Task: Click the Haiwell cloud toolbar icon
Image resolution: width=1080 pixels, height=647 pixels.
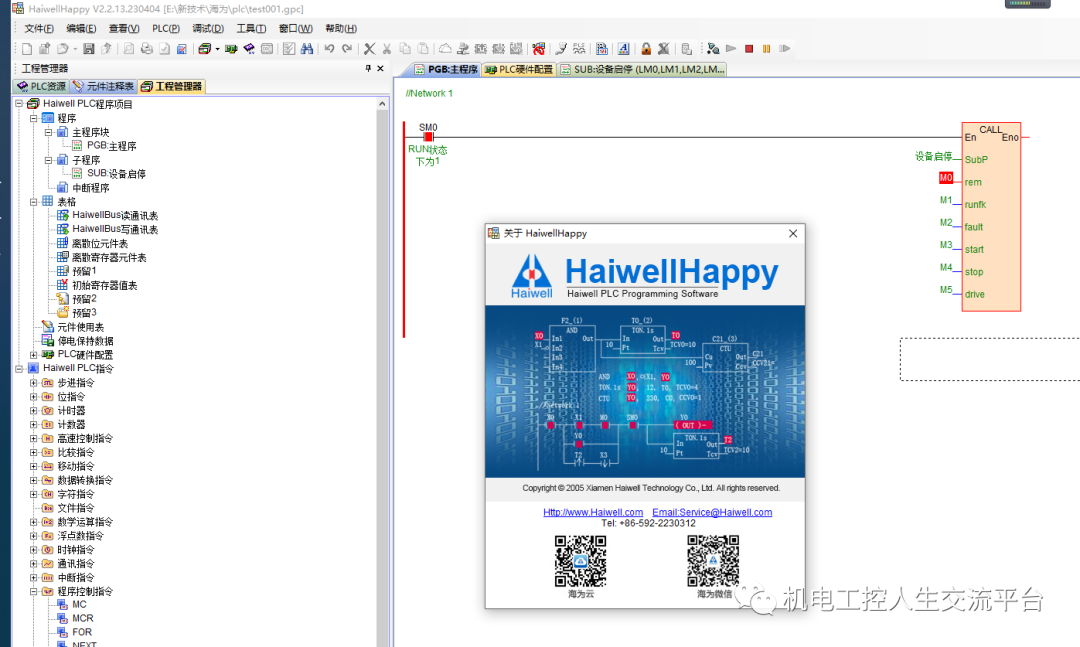Action: [445, 49]
